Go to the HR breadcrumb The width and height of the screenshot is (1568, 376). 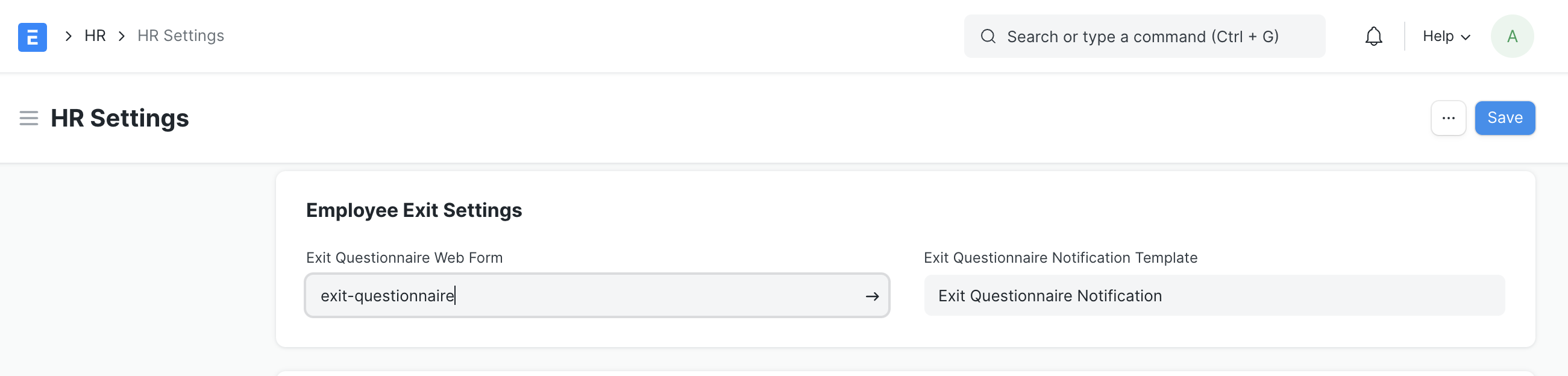click(95, 36)
